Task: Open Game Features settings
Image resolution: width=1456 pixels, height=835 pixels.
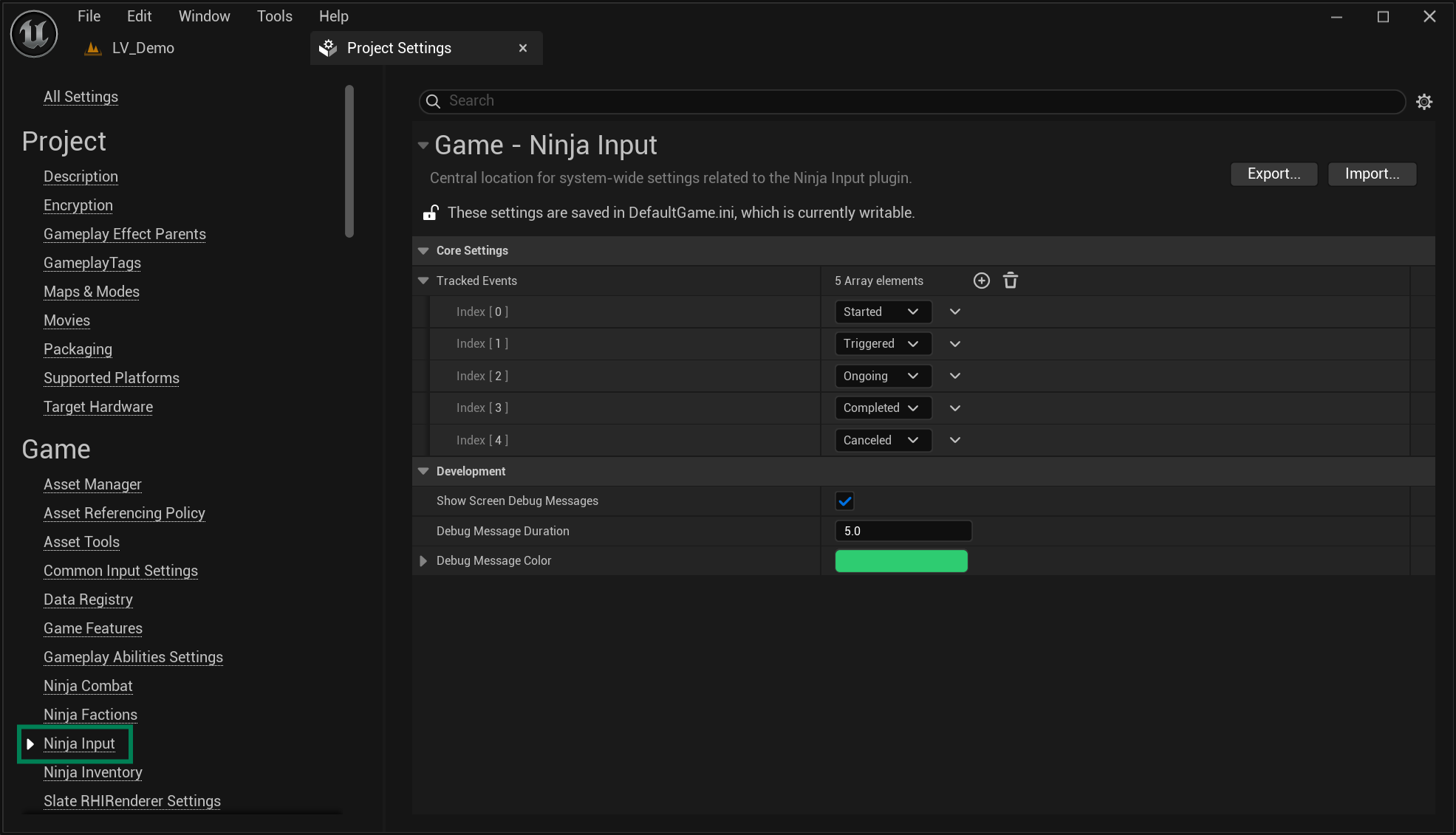Action: (x=93, y=628)
